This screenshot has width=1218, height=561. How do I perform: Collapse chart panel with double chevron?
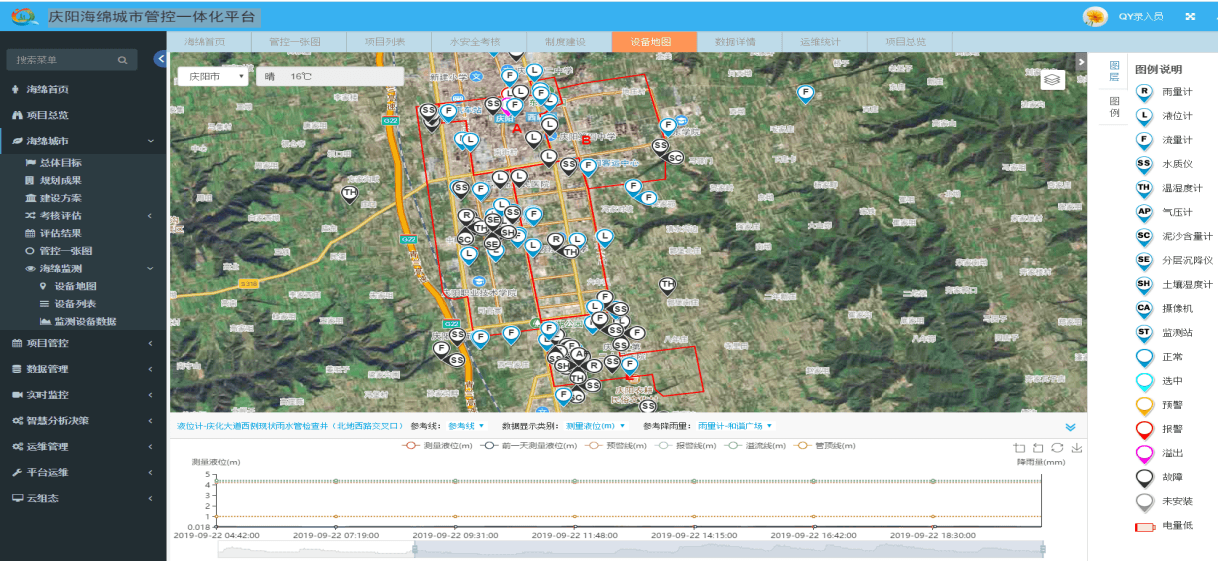pos(1070,427)
